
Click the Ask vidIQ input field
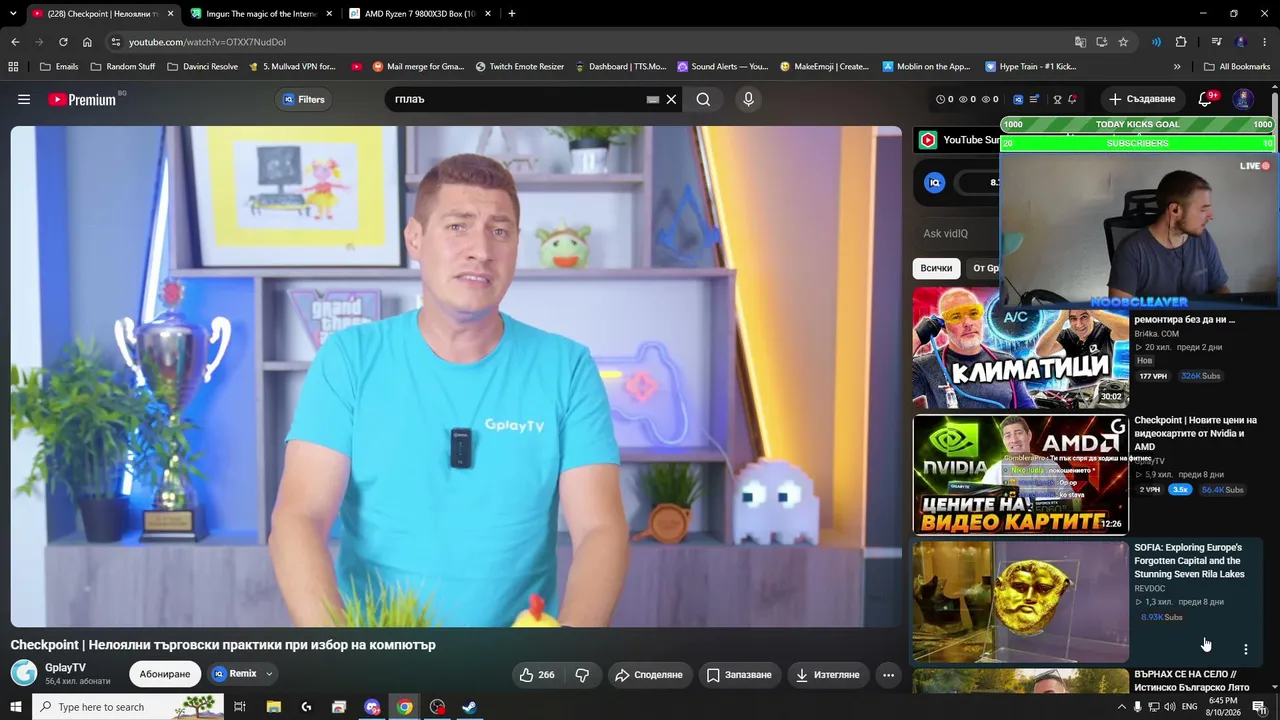[x=958, y=234]
